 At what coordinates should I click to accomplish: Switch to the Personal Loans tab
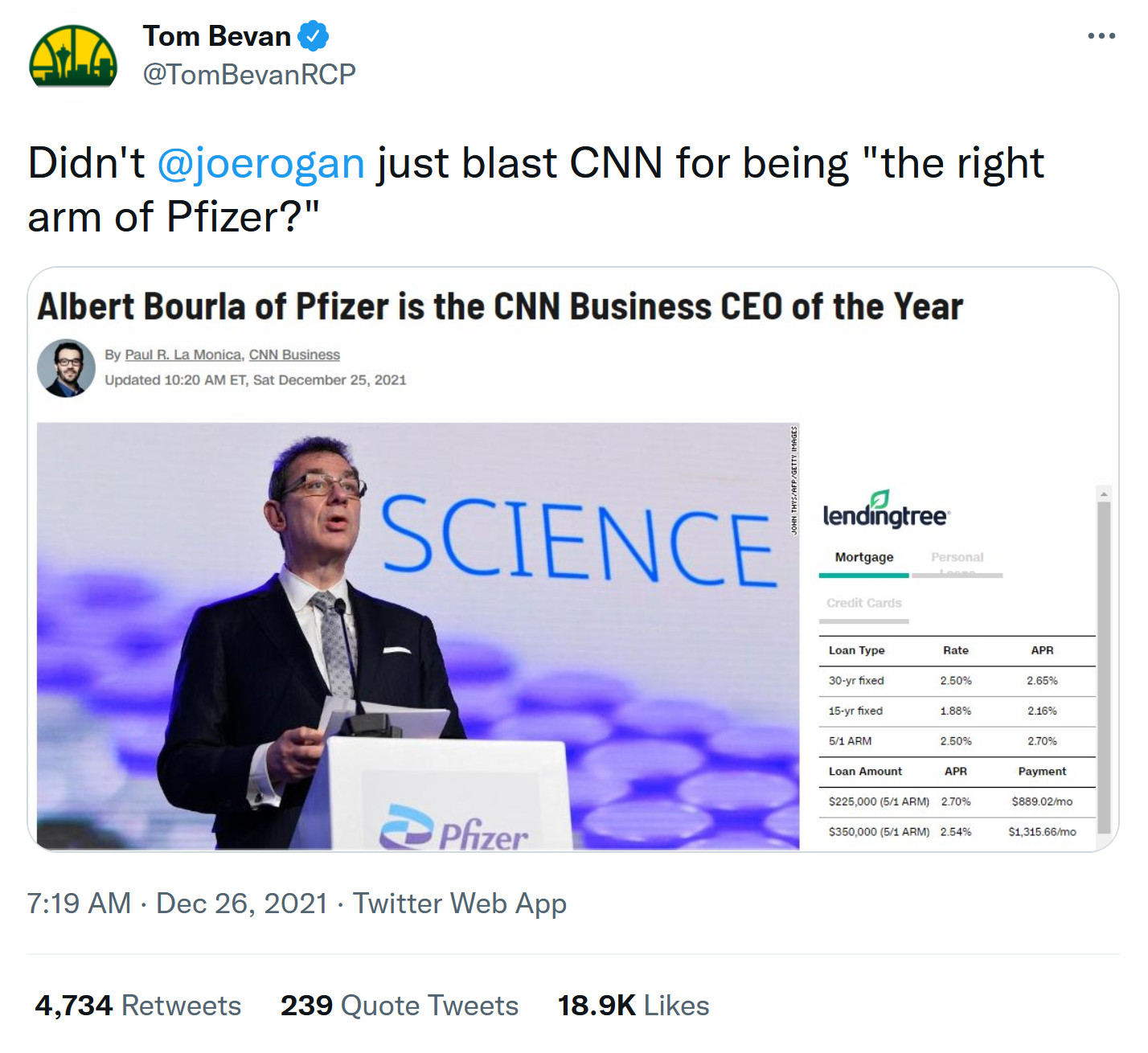957,560
